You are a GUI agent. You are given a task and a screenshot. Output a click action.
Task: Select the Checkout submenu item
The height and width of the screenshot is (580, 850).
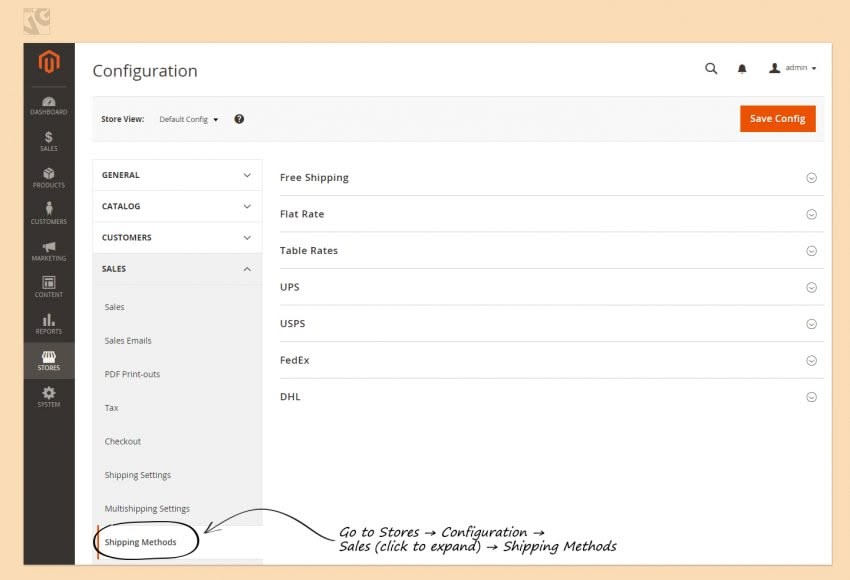point(123,441)
